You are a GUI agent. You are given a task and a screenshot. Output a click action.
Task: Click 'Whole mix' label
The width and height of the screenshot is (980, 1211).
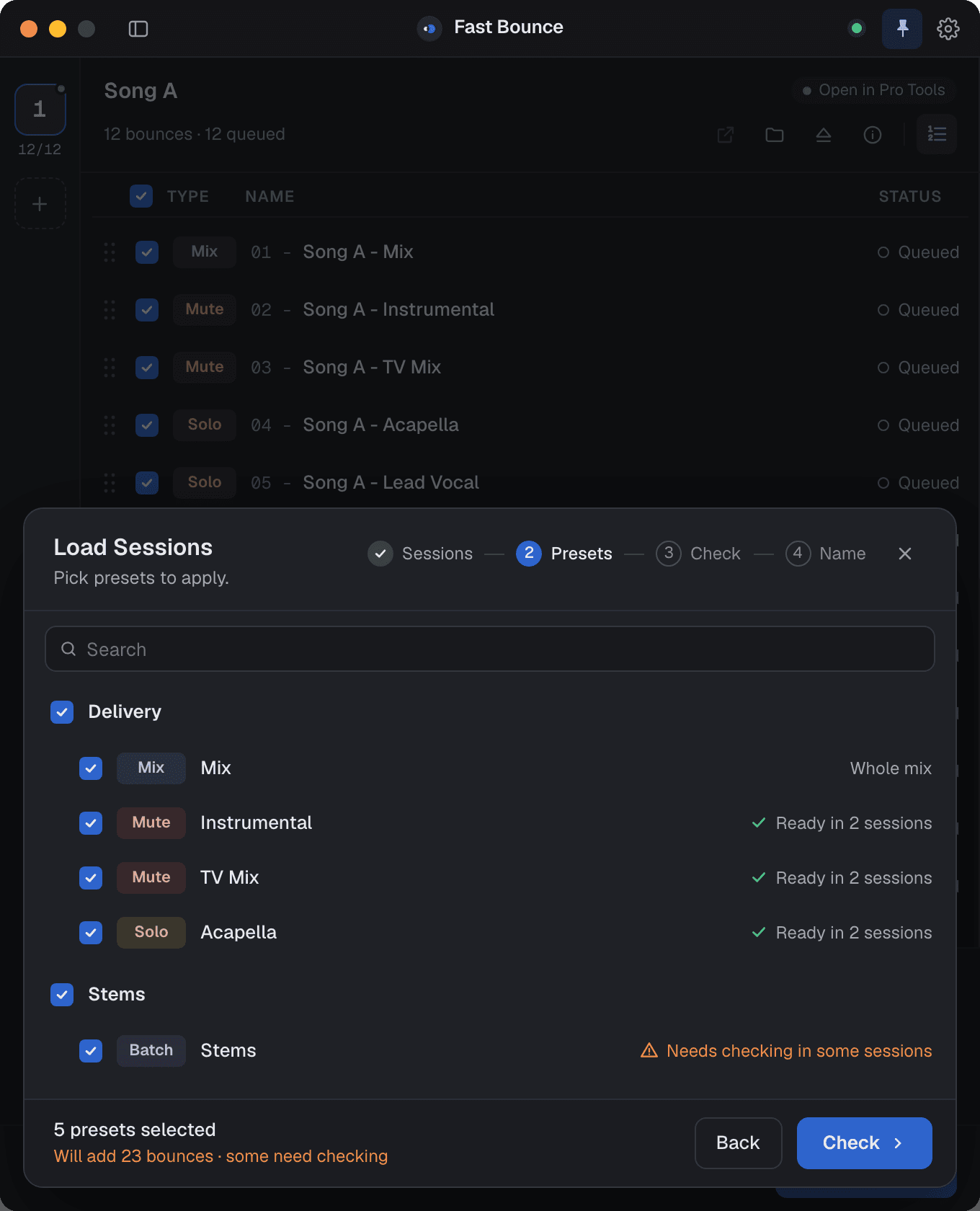coord(891,768)
